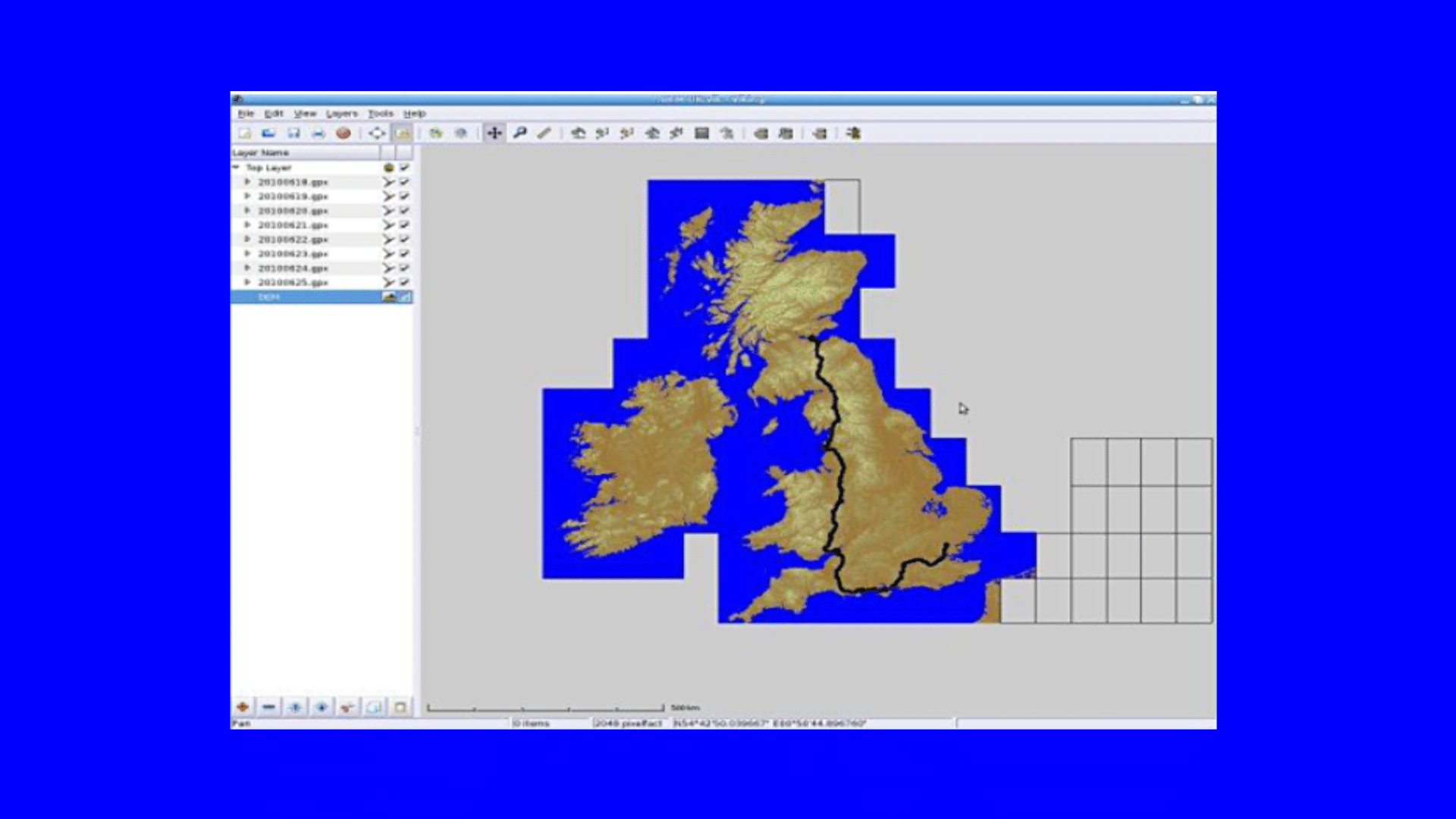Select the Ruler tool
This screenshot has width=1456, height=819.
(544, 133)
